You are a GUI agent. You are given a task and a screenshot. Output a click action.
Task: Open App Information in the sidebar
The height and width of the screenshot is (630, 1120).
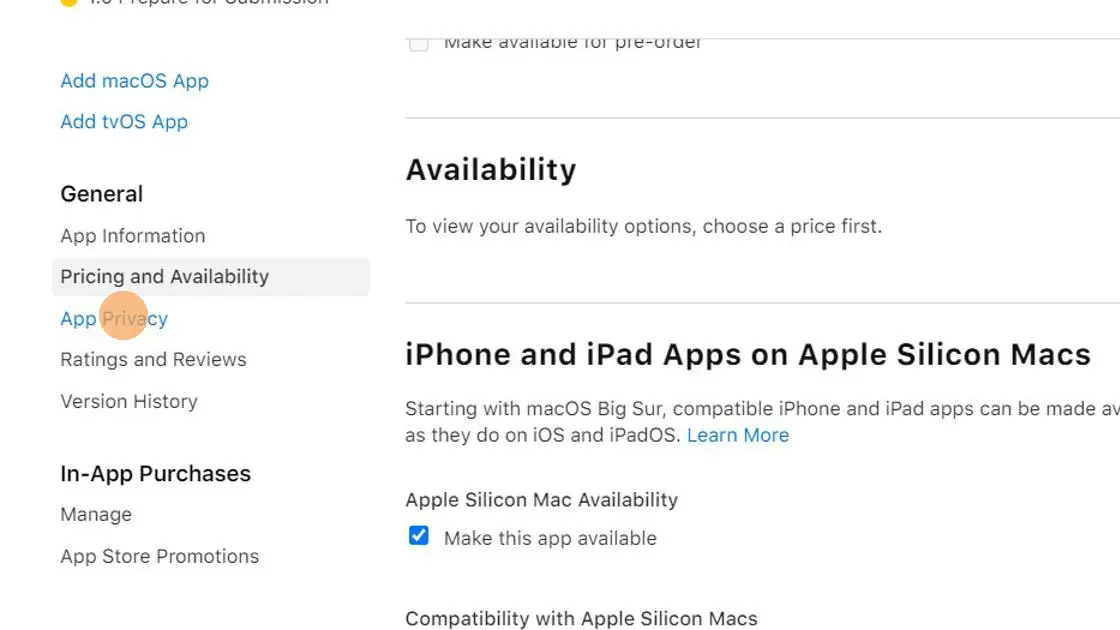click(132, 235)
